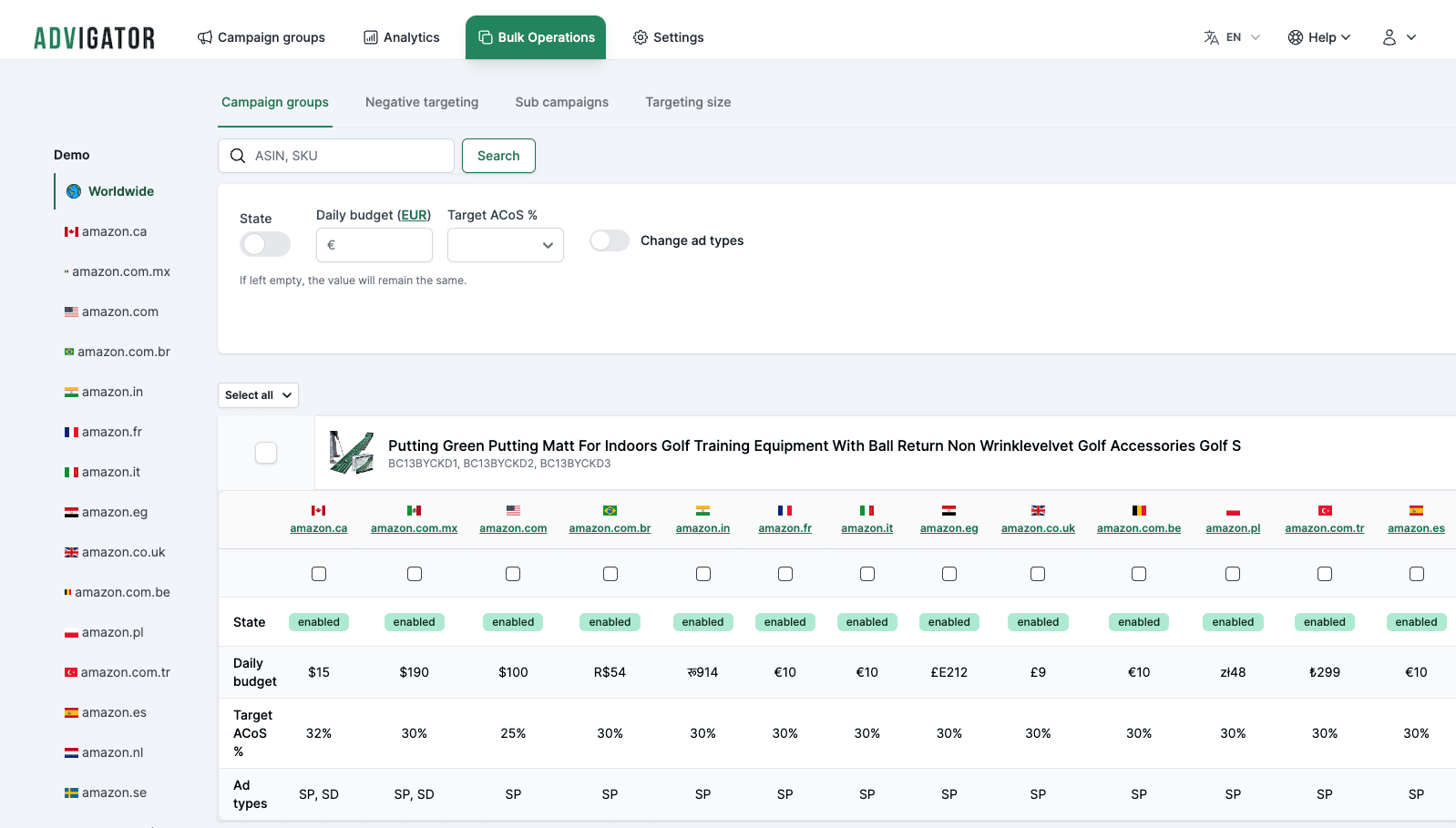
Task: Check the amazon.in column checkbox
Action: [703, 574]
